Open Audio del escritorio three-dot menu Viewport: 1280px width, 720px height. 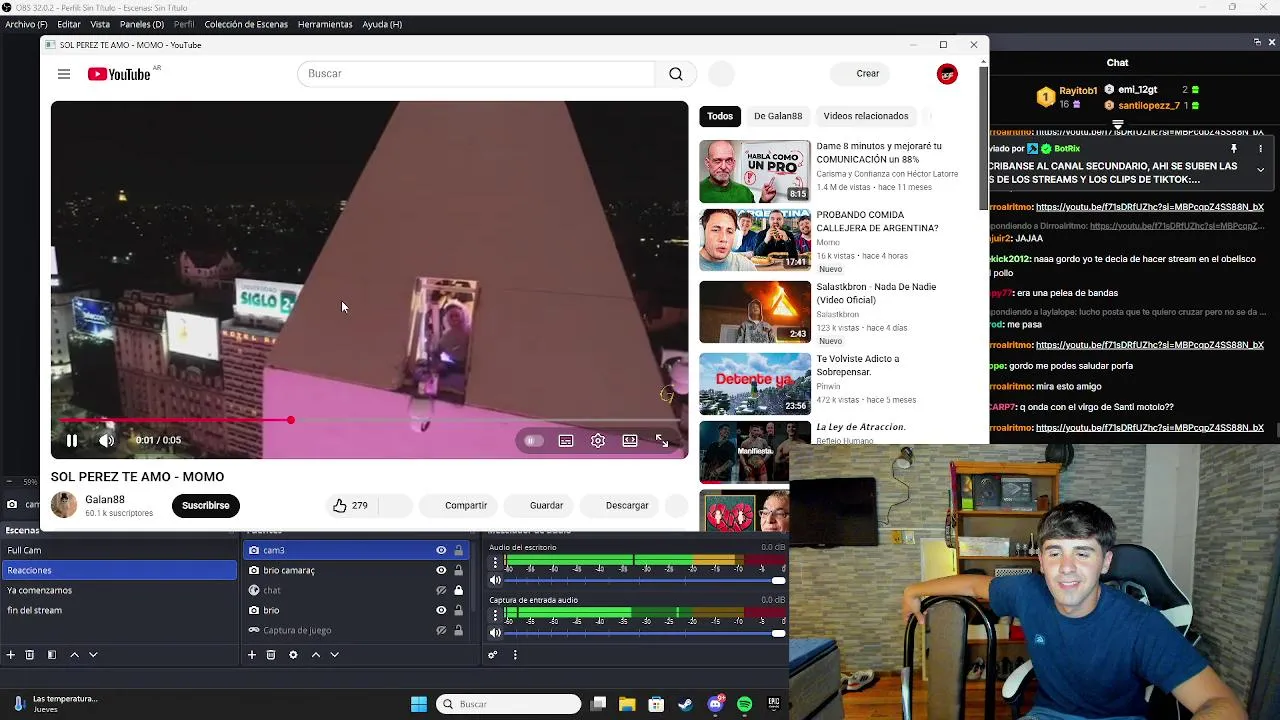tap(495, 563)
